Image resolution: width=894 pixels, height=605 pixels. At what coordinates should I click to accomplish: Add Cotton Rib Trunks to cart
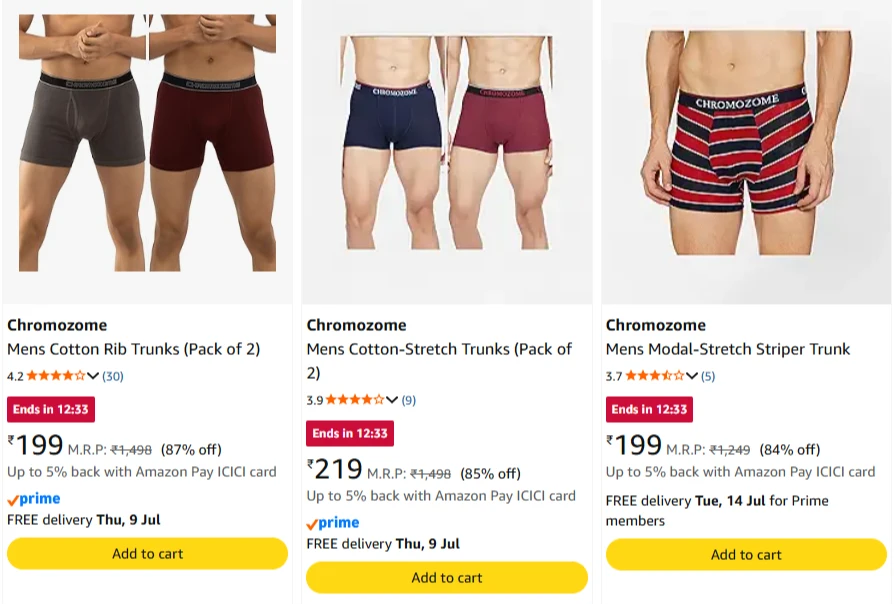(147, 554)
